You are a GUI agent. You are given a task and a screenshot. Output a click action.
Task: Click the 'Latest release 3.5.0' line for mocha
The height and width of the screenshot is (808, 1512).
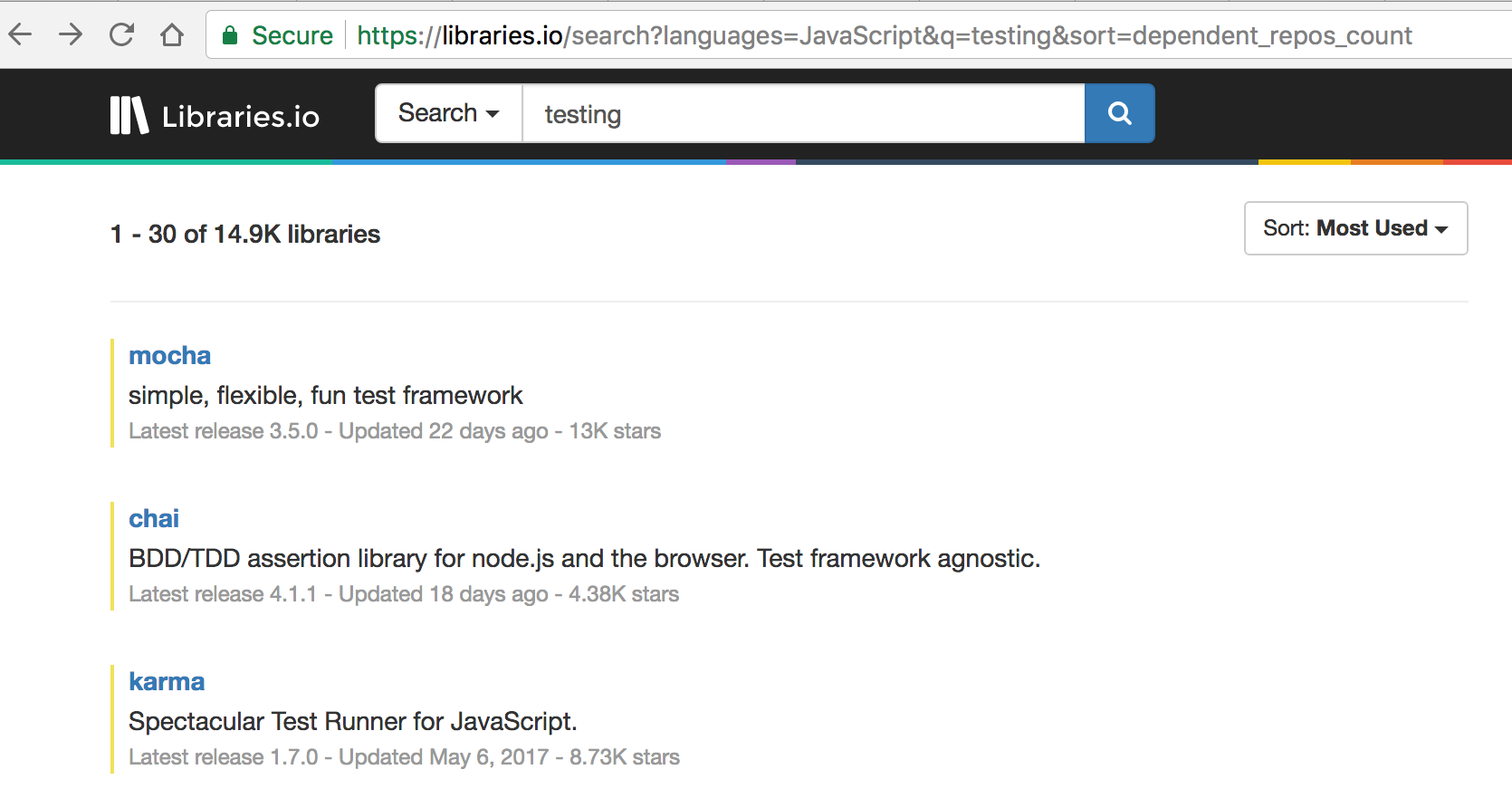(x=395, y=431)
